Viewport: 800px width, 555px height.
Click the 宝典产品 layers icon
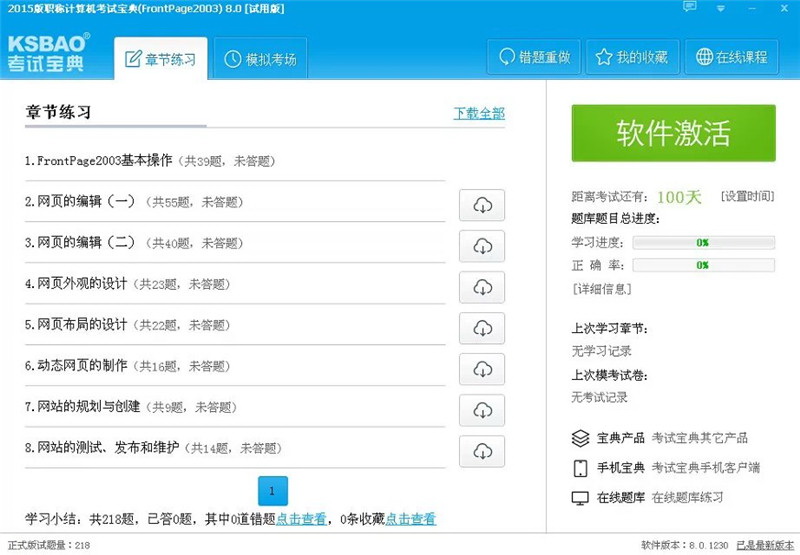(x=581, y=438)
